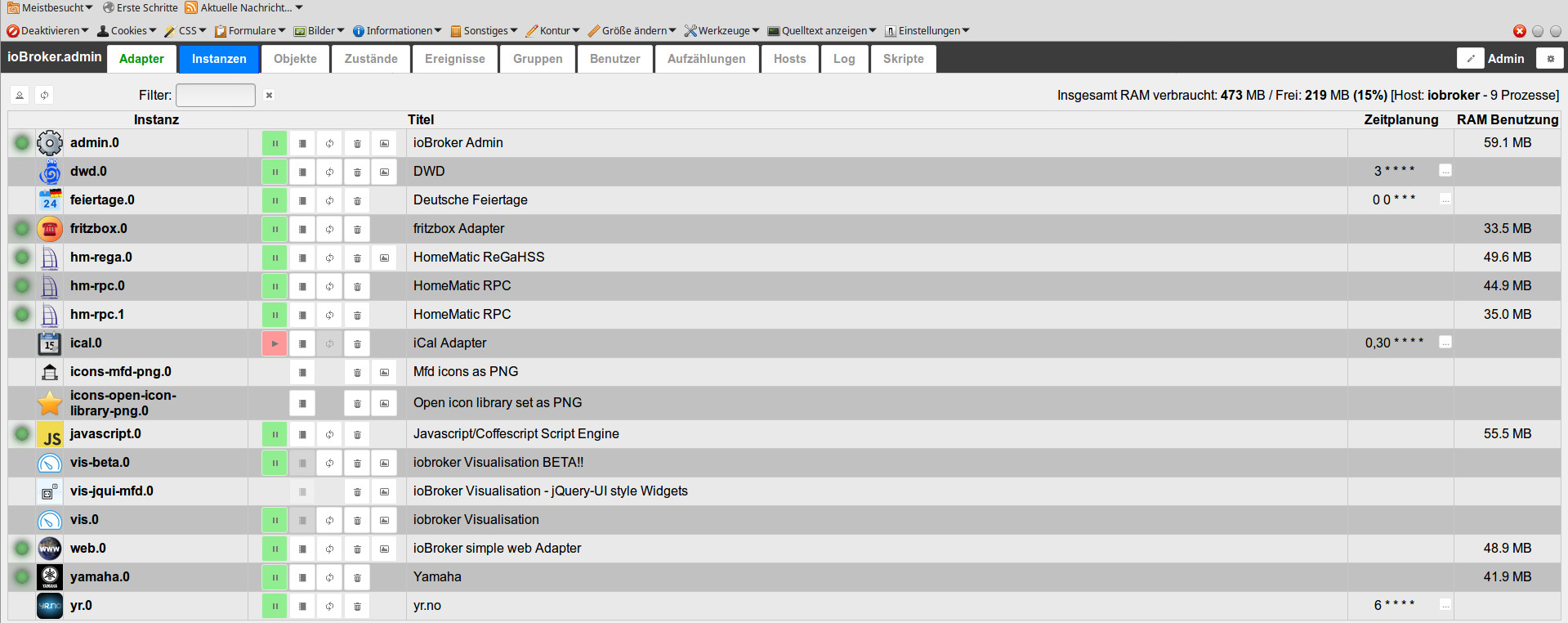Open configuration of ical.0 instance
The width and height of the screenshot is (1568, 623).
pyautogui.click(x=302, y=343)
